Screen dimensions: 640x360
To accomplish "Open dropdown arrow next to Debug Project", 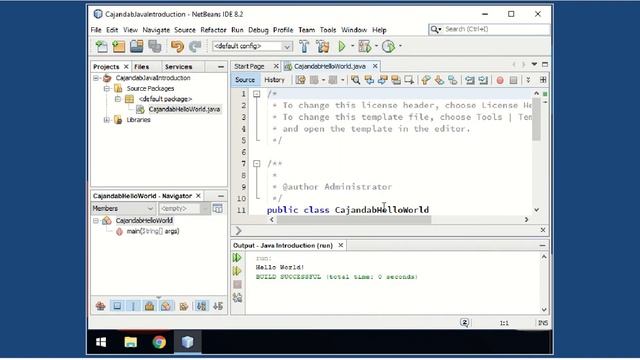I will click(x=376, y=46).
